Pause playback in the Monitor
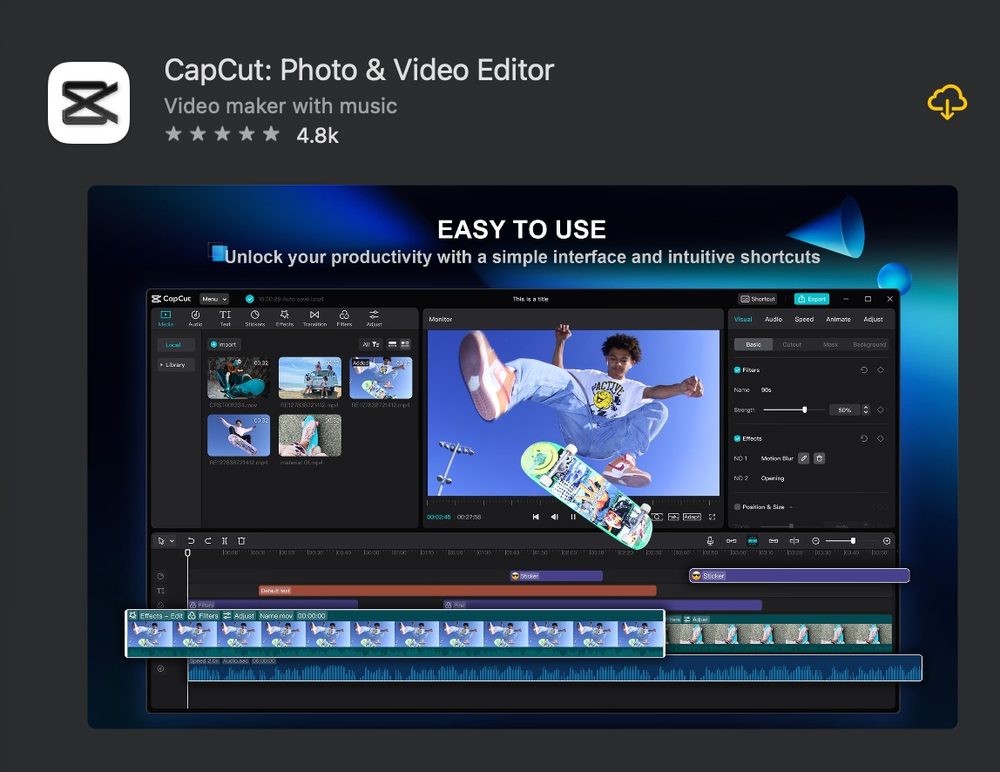 pos(573,517)
